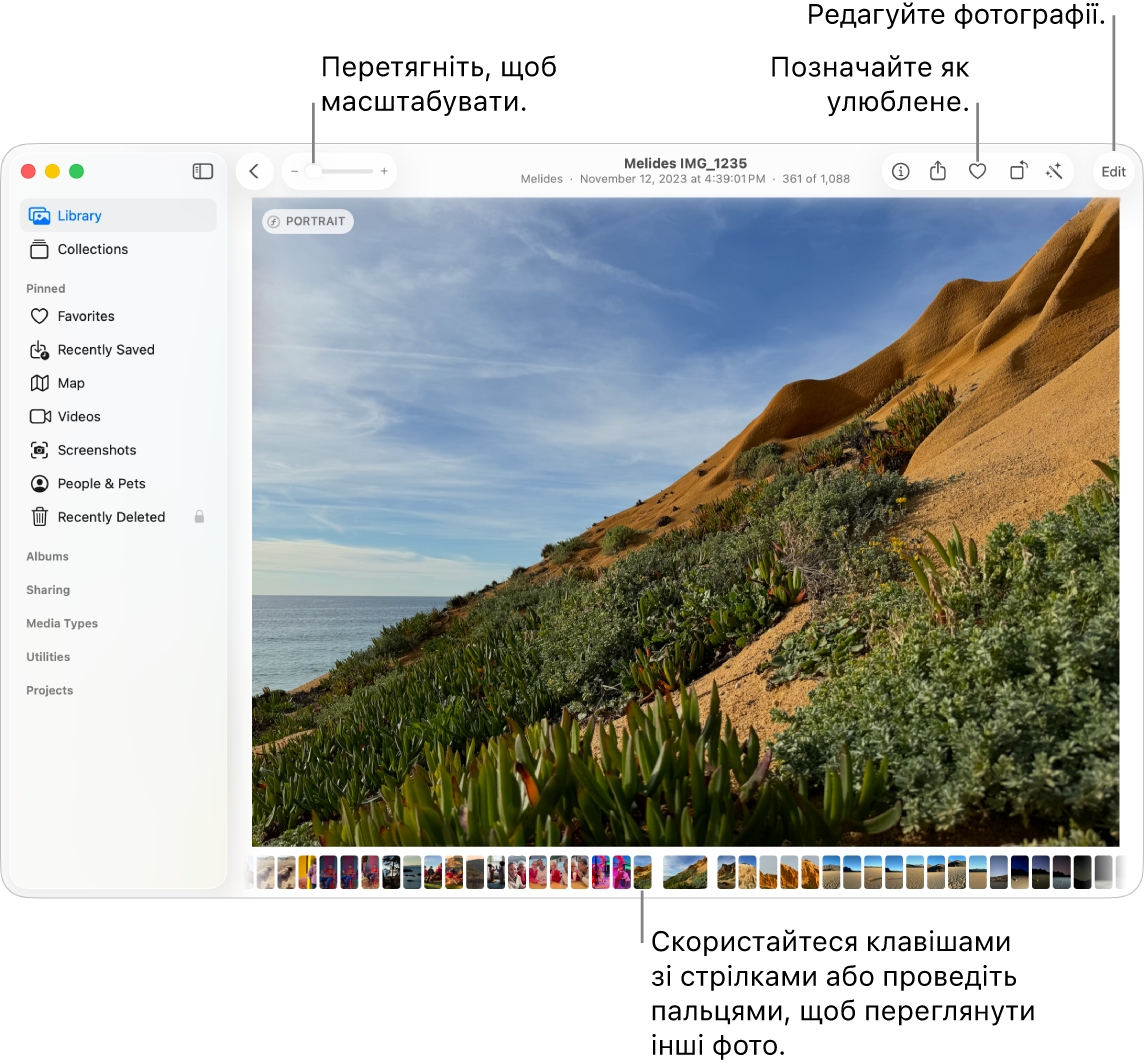Viewport: 1144px width, 1064px height.
Task: Mark photo as favorite with heart icon
Action: (977, 172)
